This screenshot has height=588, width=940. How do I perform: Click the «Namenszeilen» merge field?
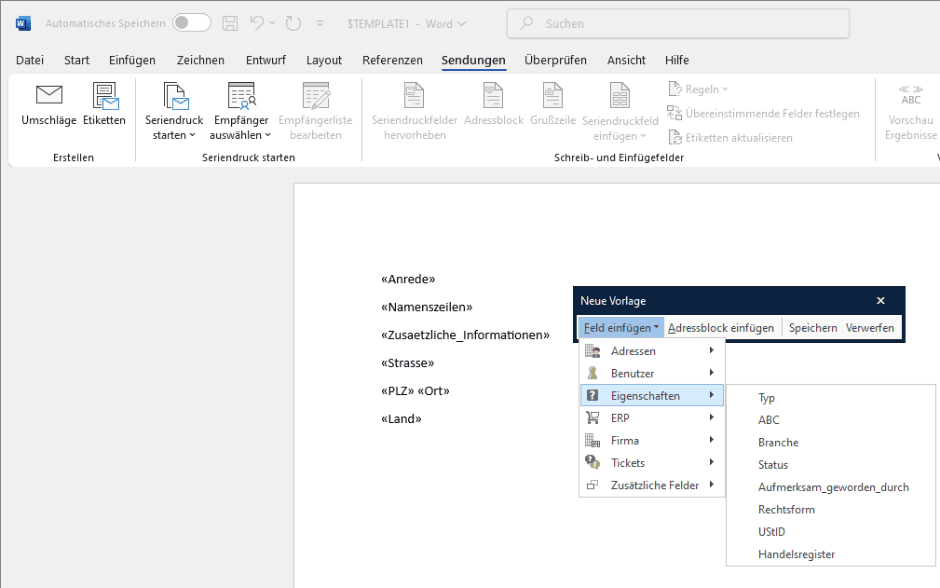point(427,307)
